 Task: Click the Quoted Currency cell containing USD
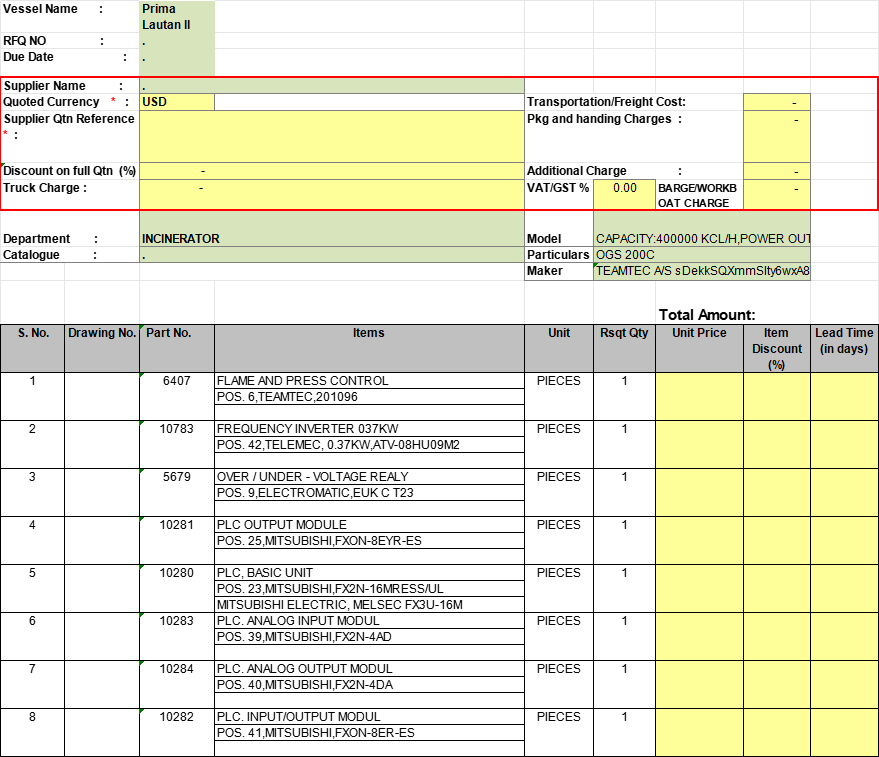point(177,102)
